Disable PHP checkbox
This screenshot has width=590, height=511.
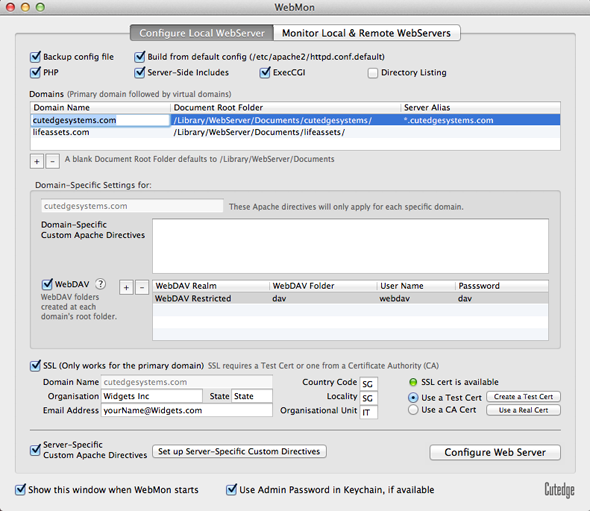pyautogui.click(x=35, y=72)
